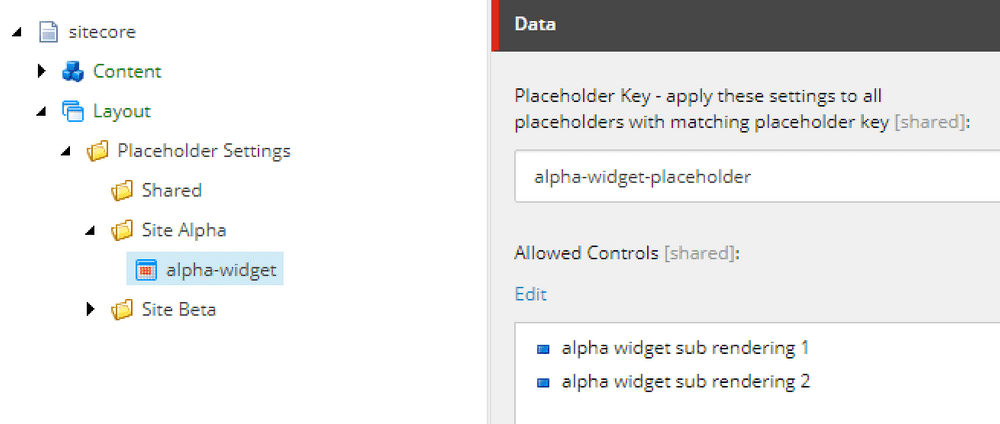This screenshot has width=1000, height=424.
Task: Click icon beside alpha widget sub rendering 1
Action: tap(543, 349)
